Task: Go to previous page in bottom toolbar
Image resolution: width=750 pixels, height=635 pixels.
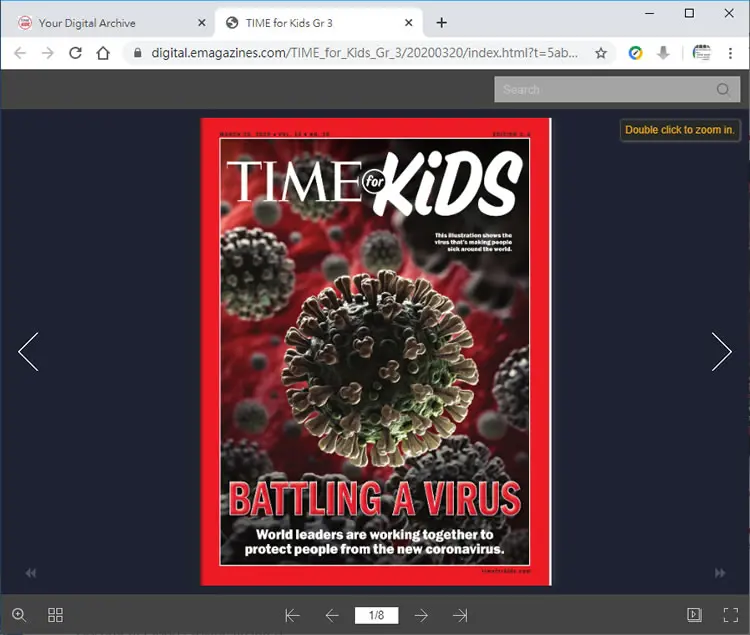Action: tap(332, 615)
